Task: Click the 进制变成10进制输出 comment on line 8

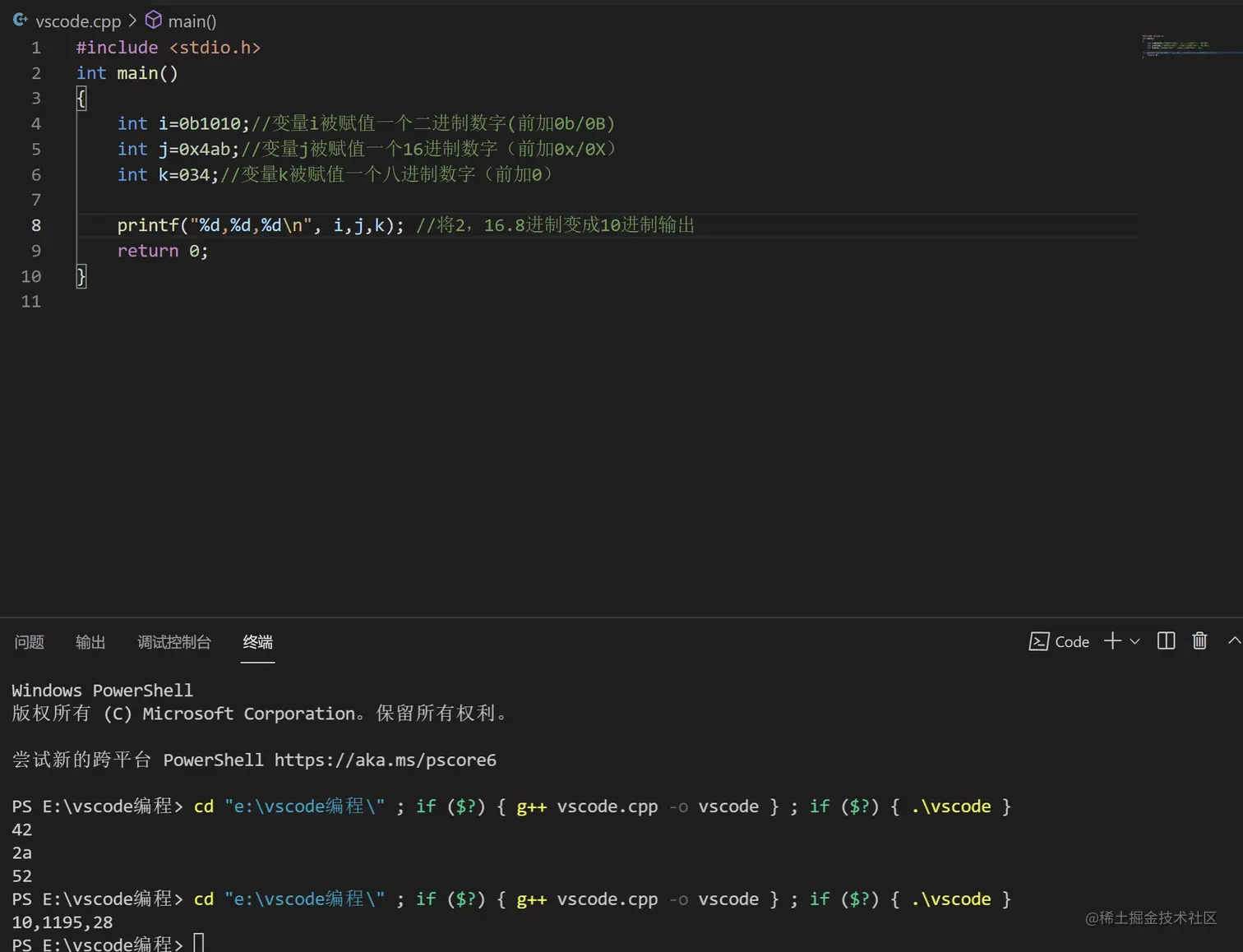Action: [x=610, y=225]
